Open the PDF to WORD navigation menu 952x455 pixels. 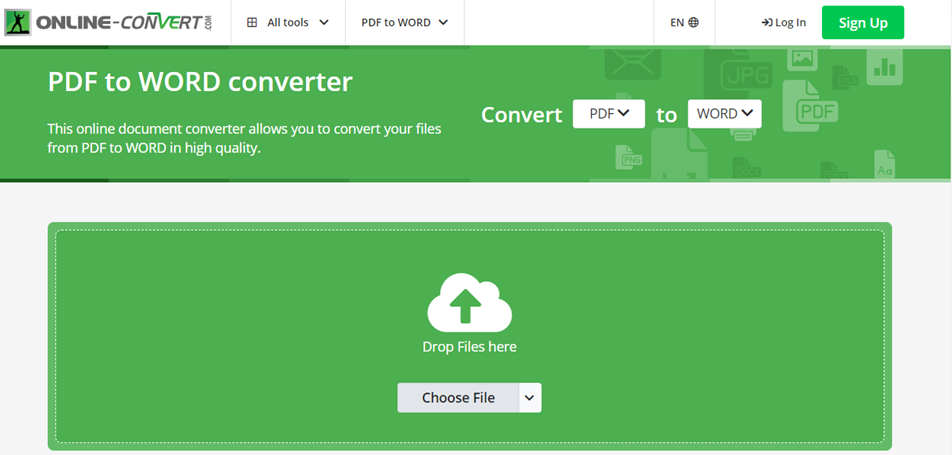(x=404, y=22)
